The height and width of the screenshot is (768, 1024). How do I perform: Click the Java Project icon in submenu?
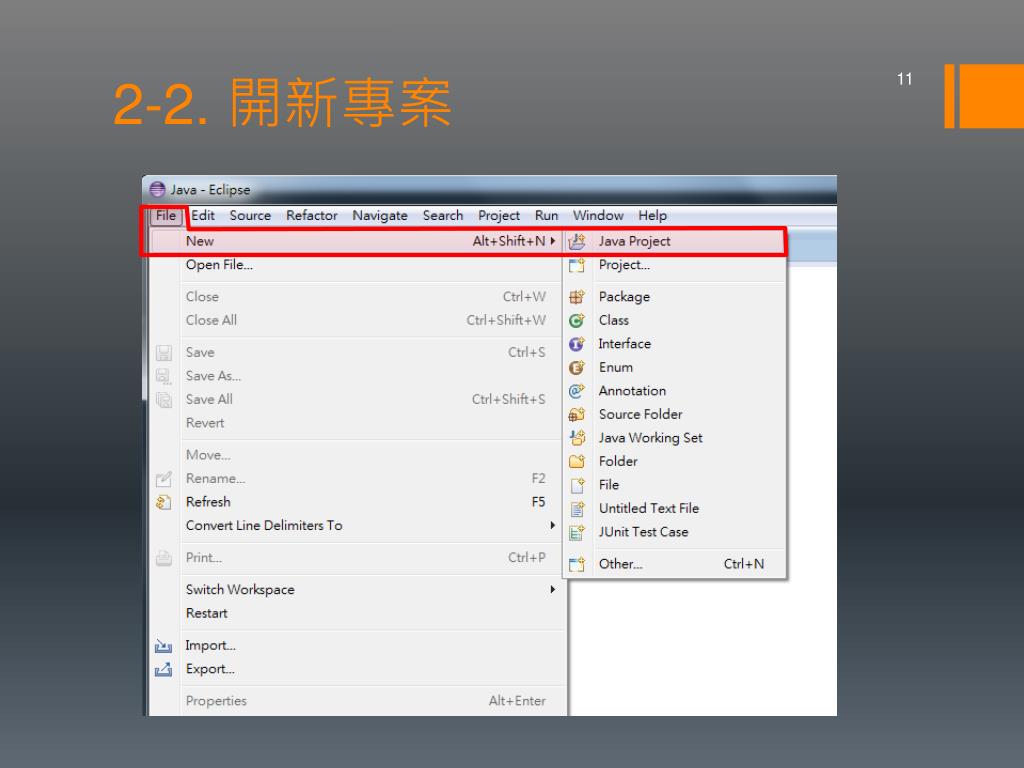[x=577, y=242]
